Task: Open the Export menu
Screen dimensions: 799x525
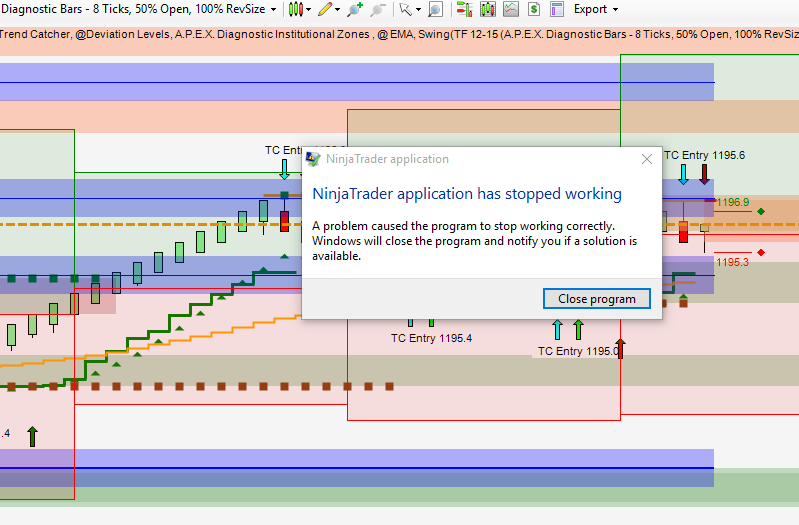Action: pyautogui.click(x=595, y=9)
